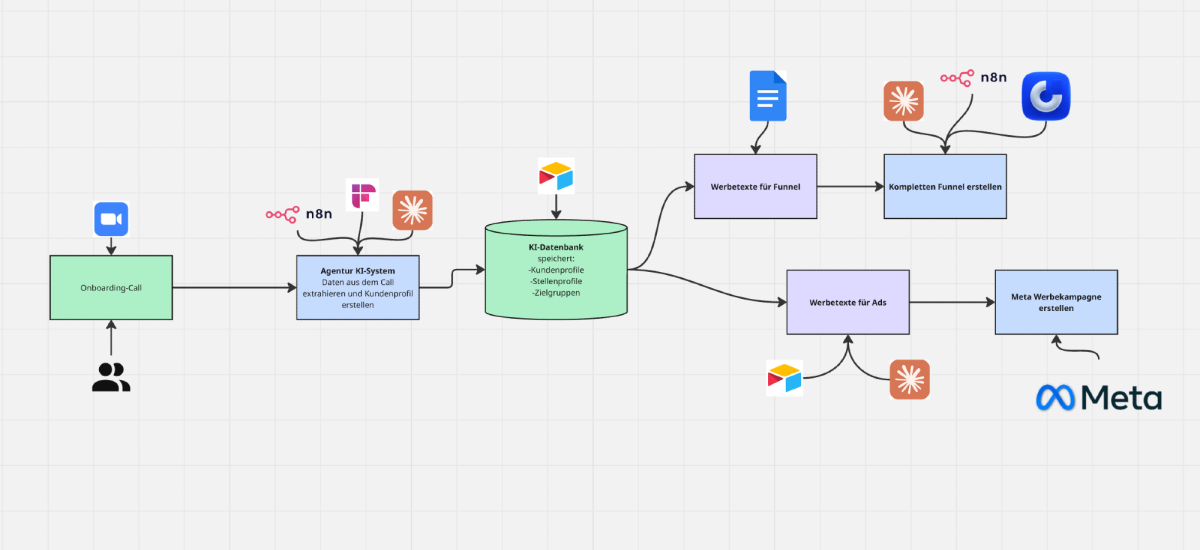This screenshot has width=1200, height=550.
Task: Select the Meta logo
Action: pyautogui.click(x=1099, y=398)
